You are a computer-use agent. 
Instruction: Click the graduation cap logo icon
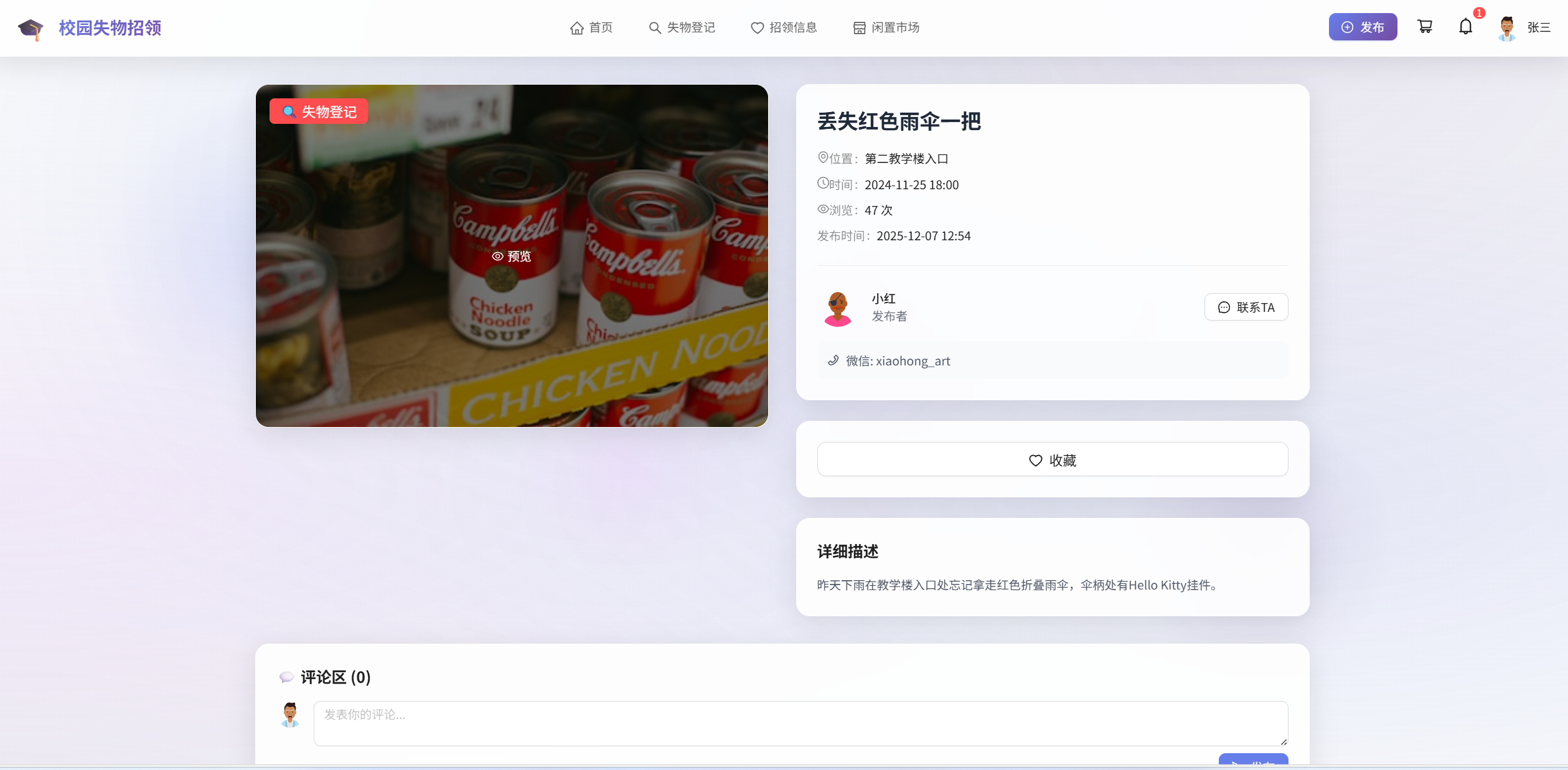(x=31, y=29)
